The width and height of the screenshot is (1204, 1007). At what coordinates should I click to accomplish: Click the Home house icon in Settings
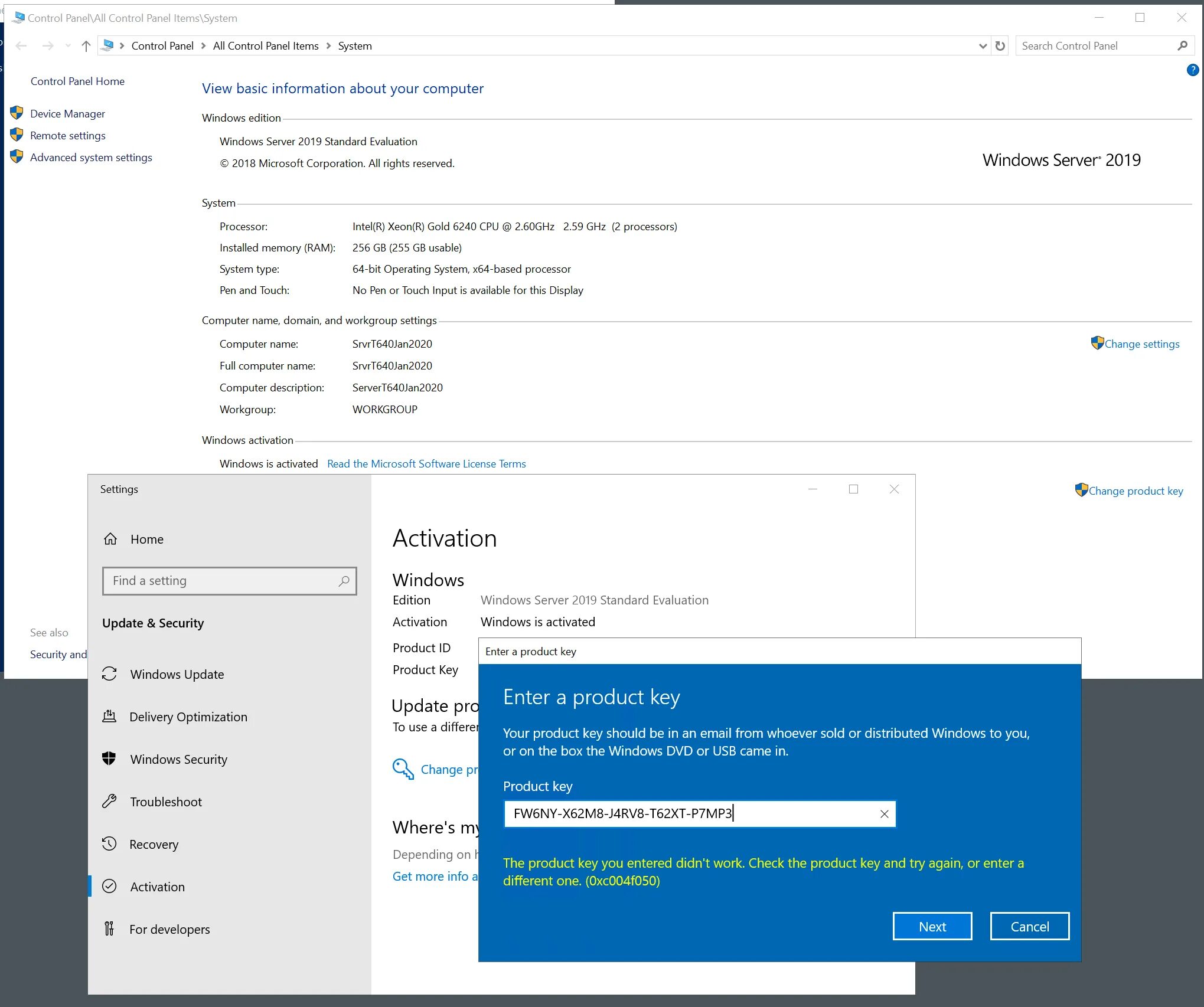coord(110,539)
